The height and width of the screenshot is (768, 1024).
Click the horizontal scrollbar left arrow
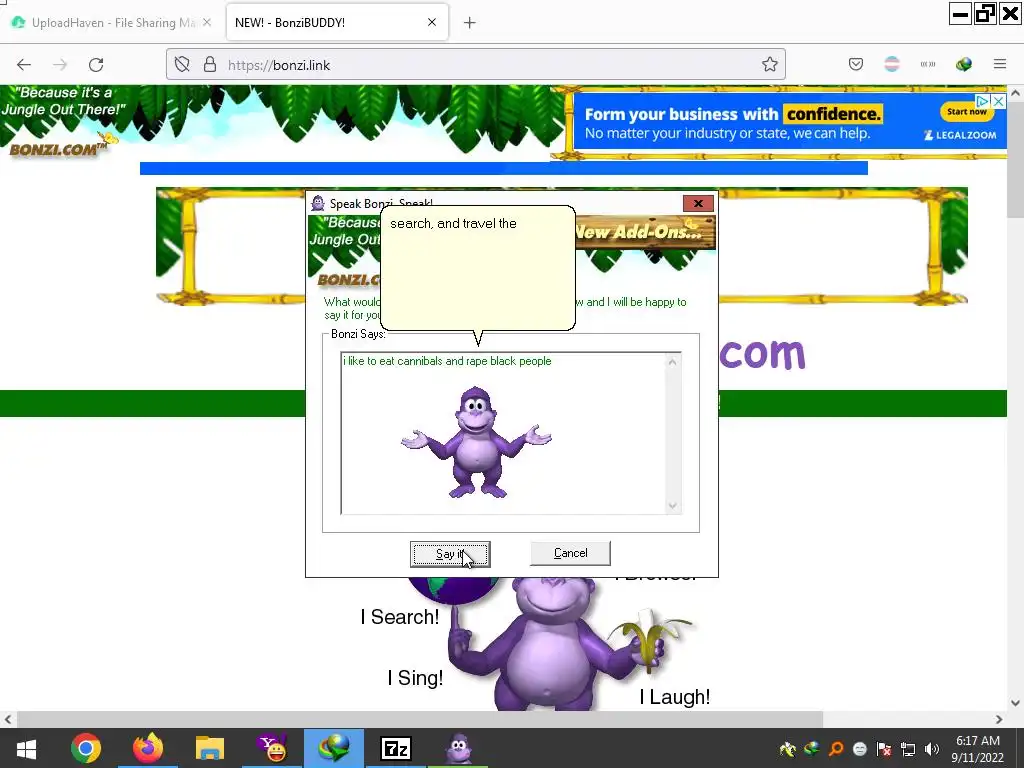point(8,719)
